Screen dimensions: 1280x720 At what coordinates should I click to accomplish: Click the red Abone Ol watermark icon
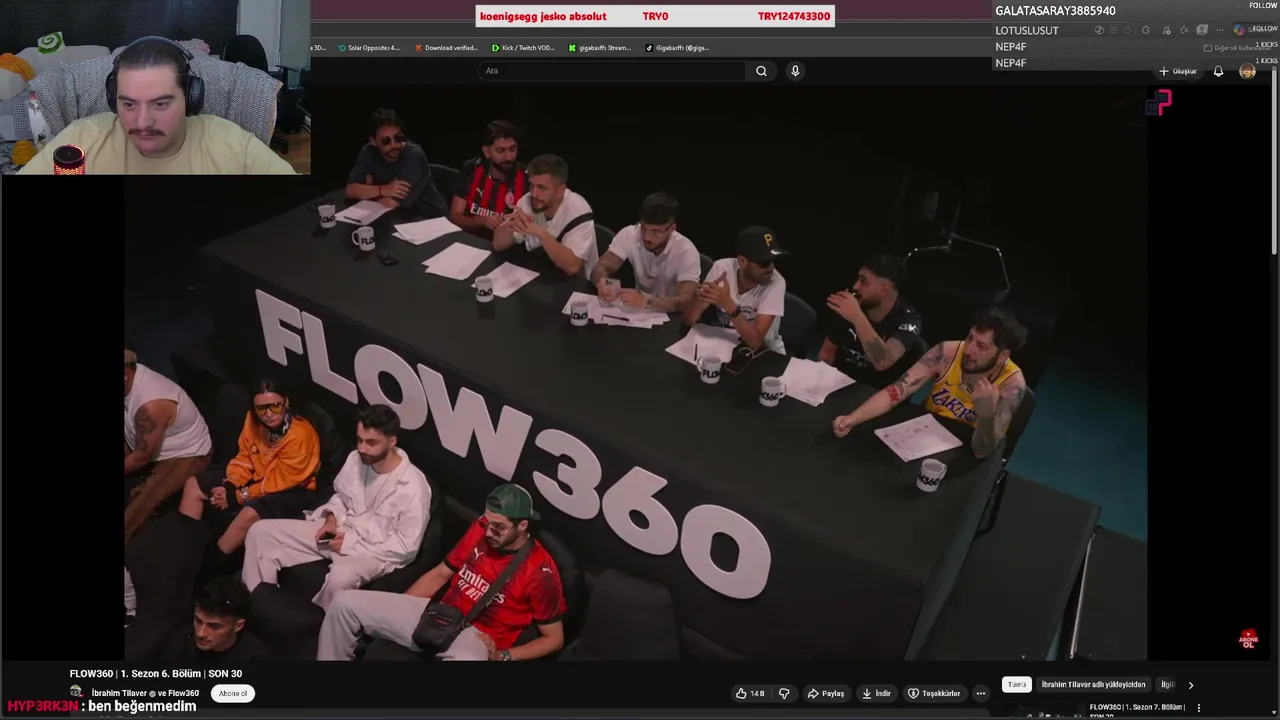[1248, 639]
